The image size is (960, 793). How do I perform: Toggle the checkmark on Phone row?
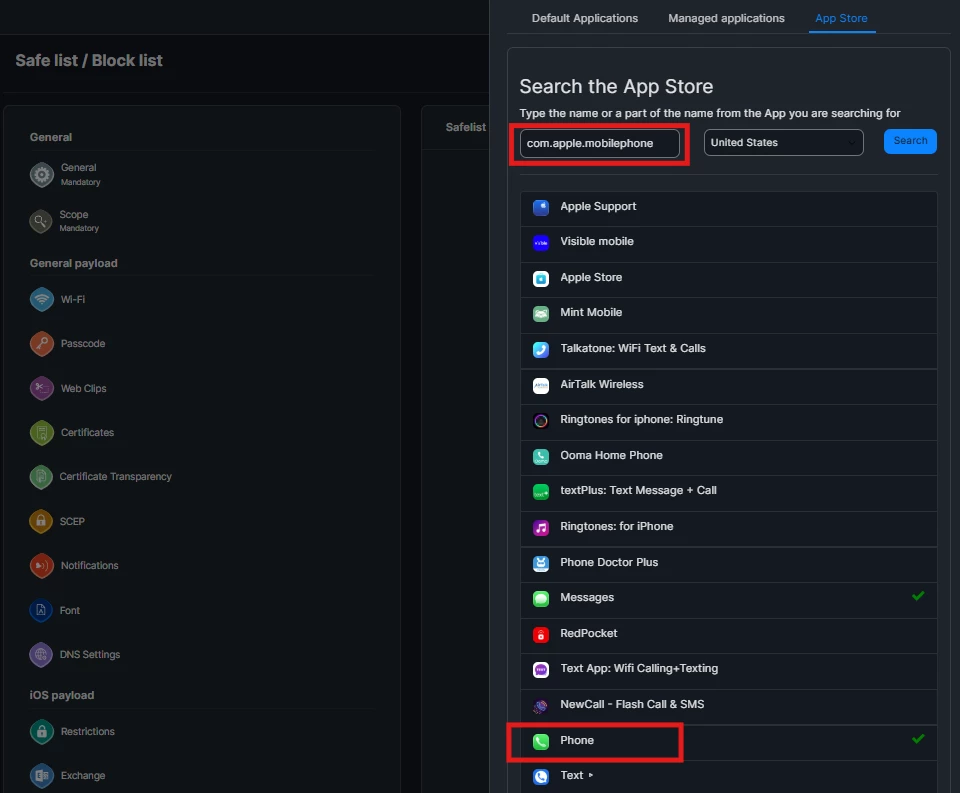pyautogui.click(x=918, y=739)
